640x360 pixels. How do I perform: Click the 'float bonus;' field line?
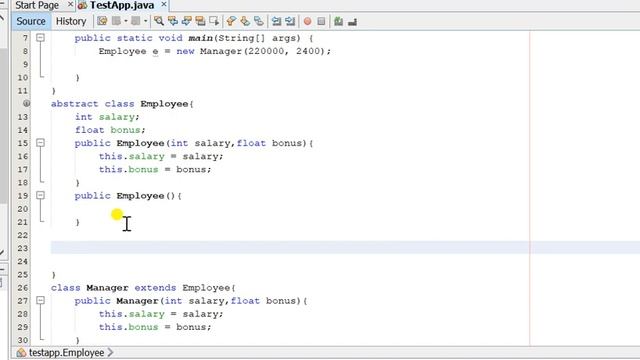[110, 130]
